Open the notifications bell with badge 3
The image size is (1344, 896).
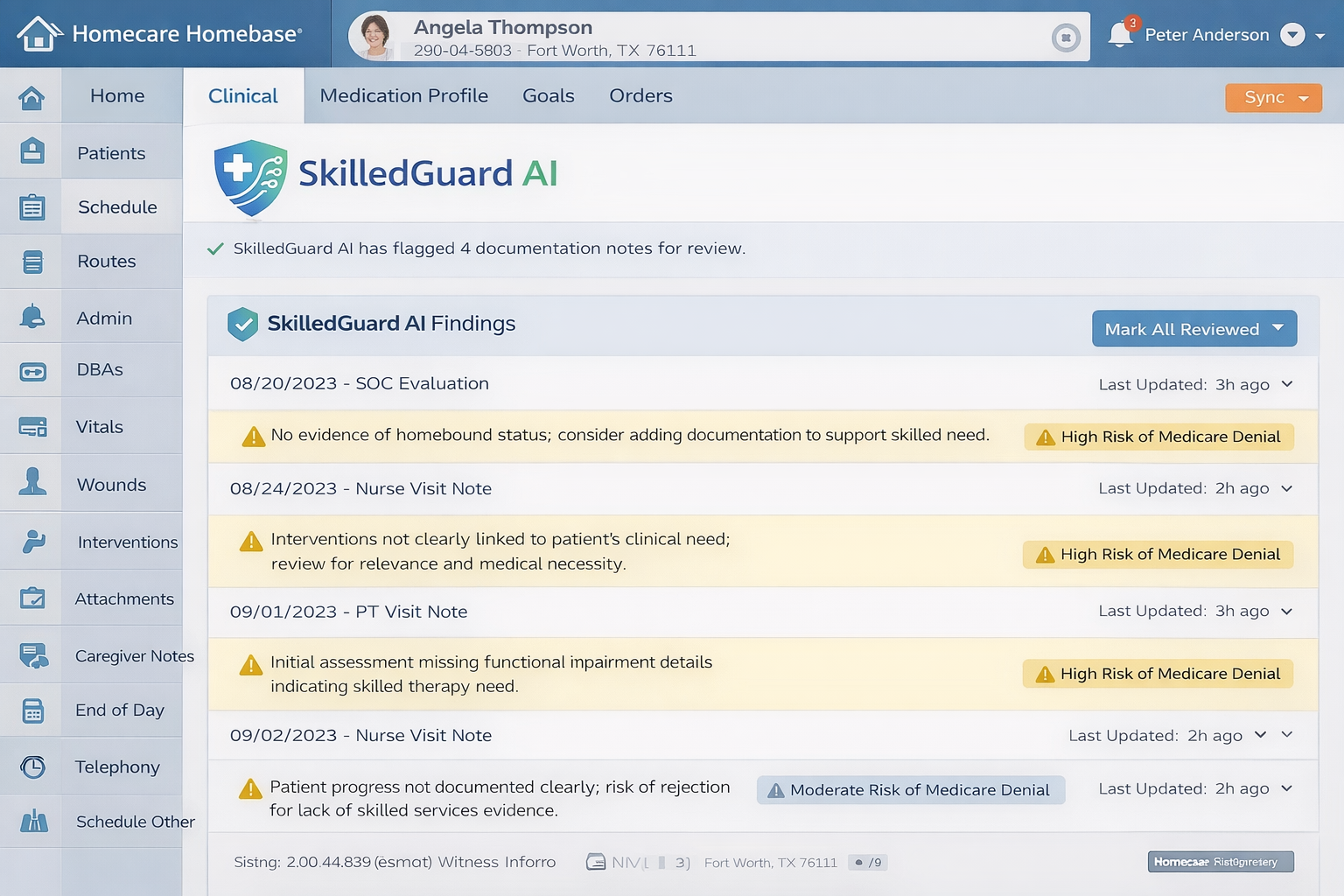point(1121,32)
